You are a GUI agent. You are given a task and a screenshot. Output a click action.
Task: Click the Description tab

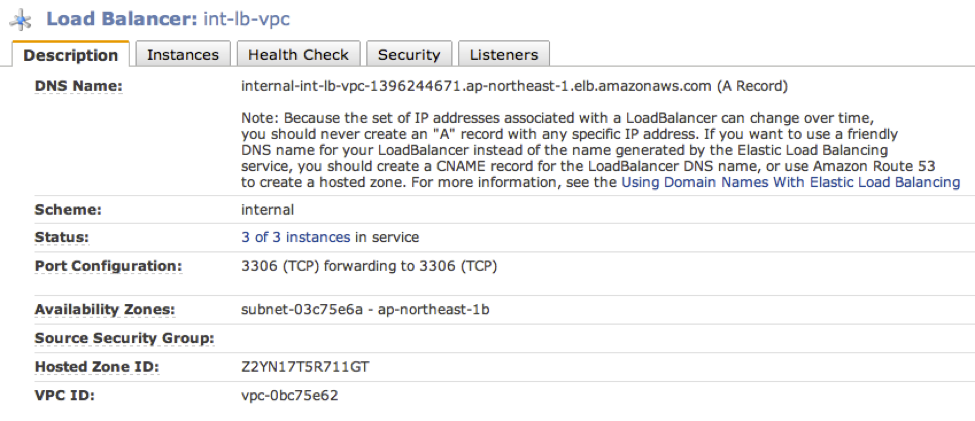pyautogui.click(x=70, y=55)
